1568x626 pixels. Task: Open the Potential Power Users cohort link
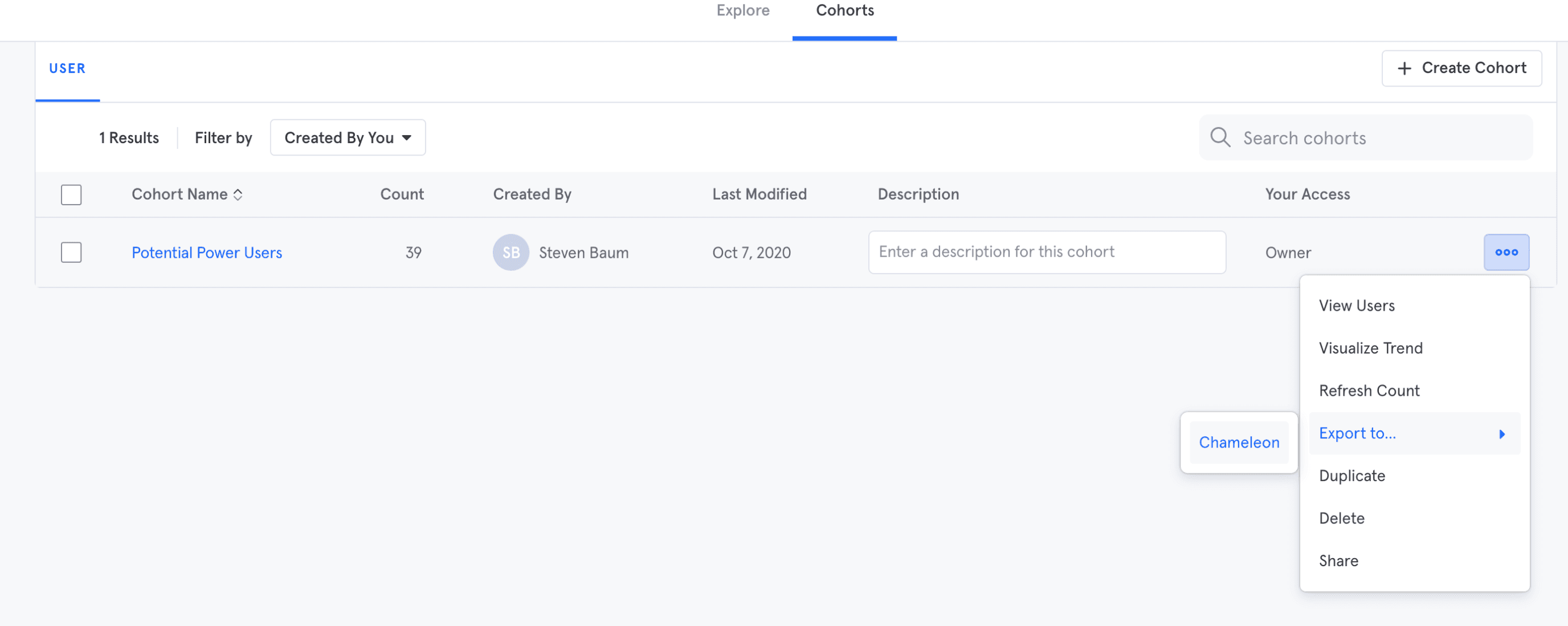207,253
